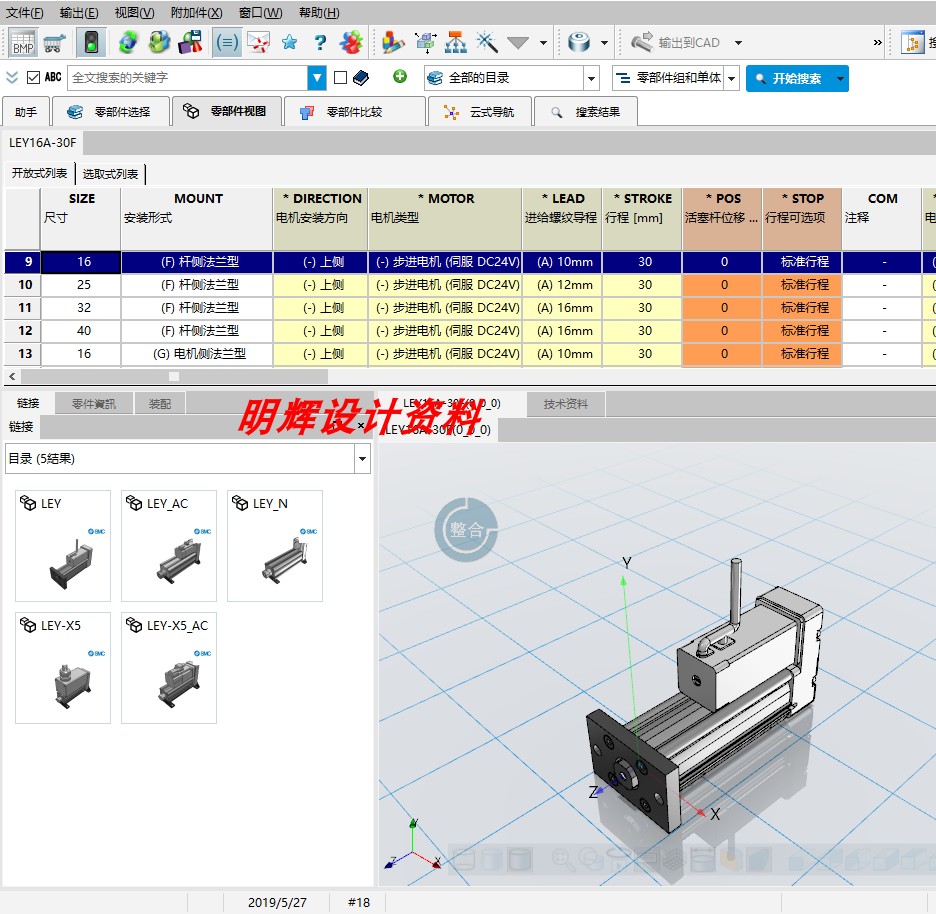Click the blue book icon
Viewport: 936px width, 914px height.
tap(361, 78)
